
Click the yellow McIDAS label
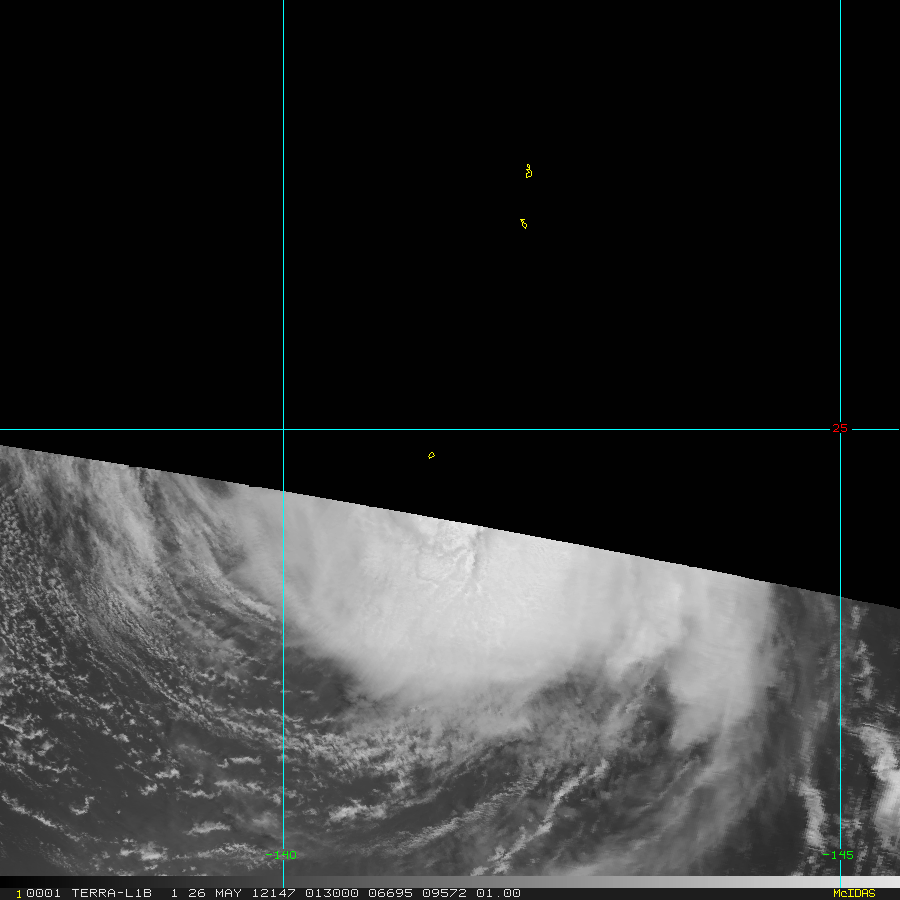(854, 893)
